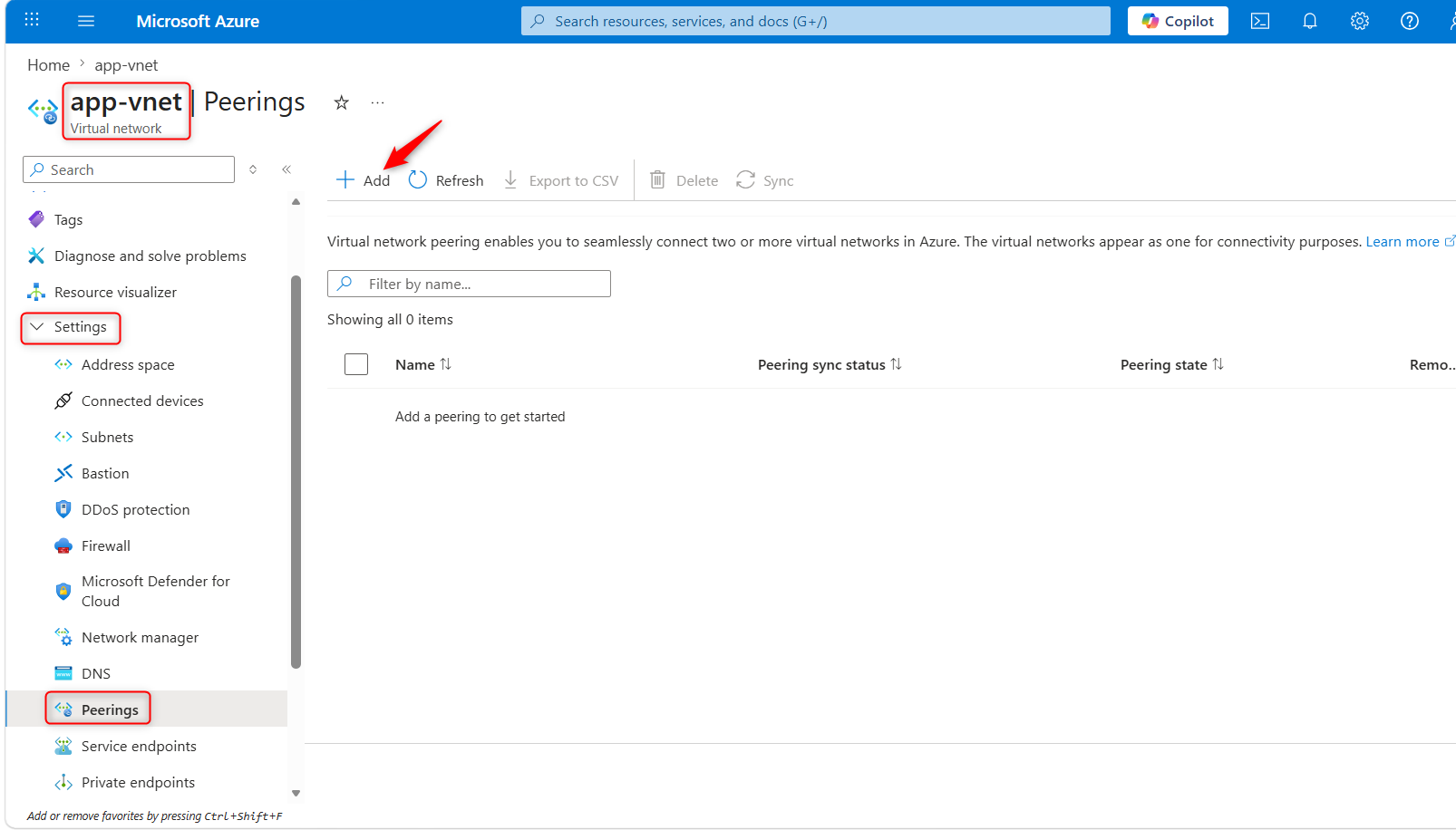Collapse the sidebar with the double chevron
Image resolution: width=1456 pixels, height=830 pixels.
286,169
